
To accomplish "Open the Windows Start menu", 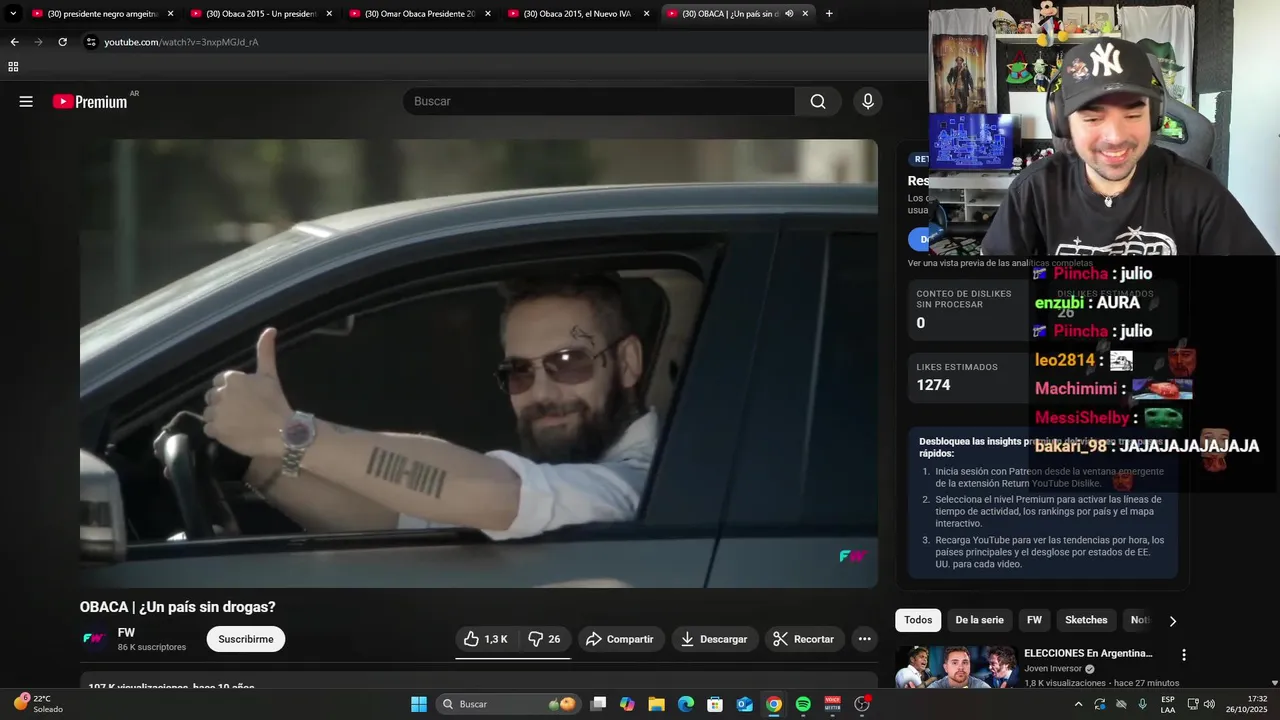I will pos(419,704).
